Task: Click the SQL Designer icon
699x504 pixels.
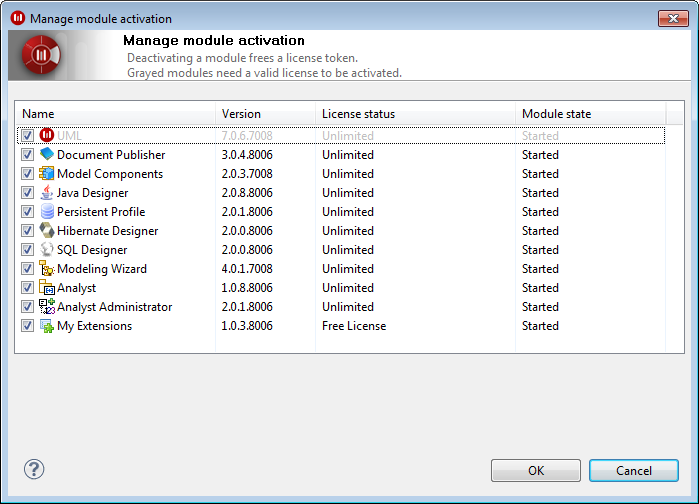Action: [47, 250]
